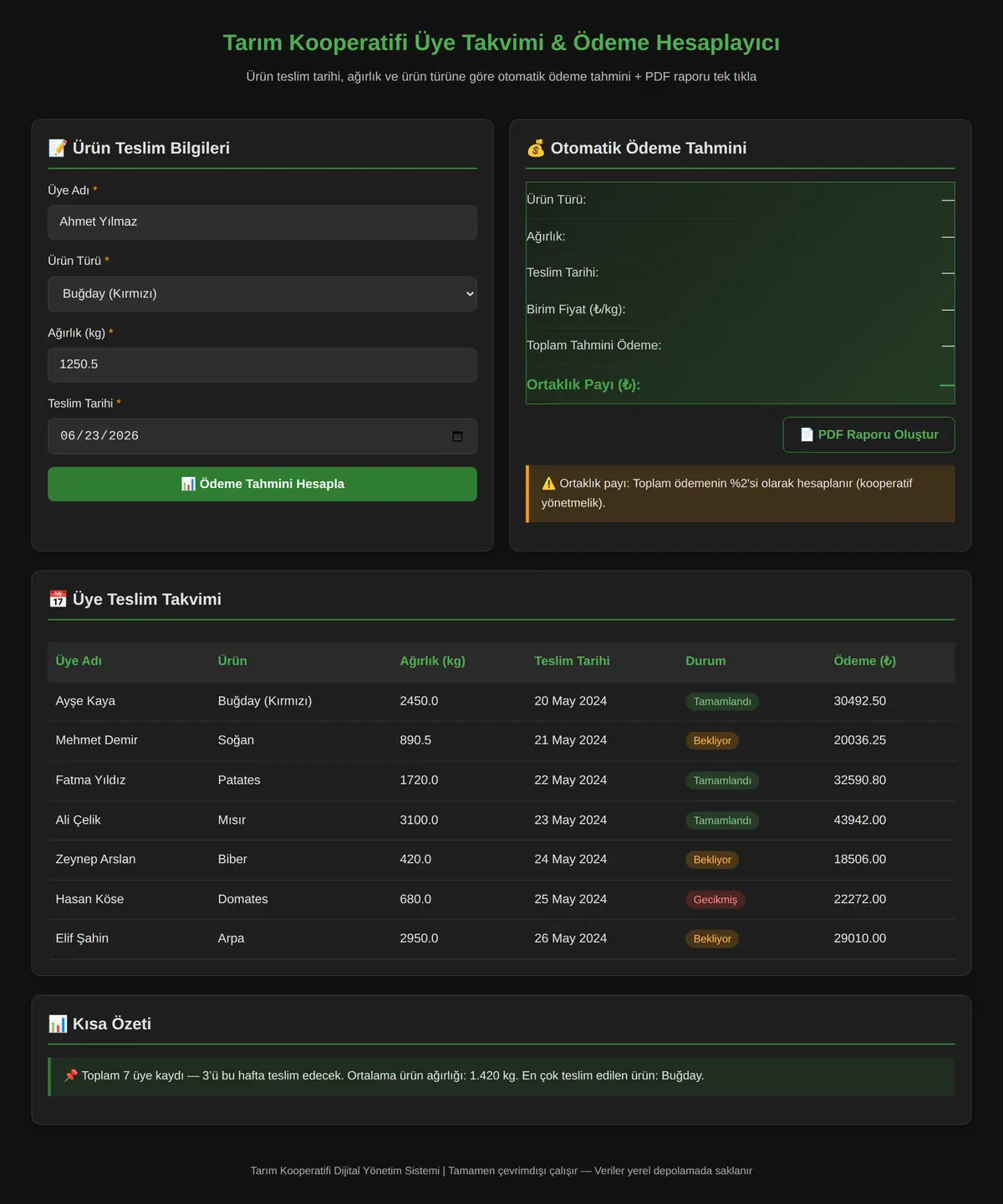
Task: Open the Ürün Türü dropdown
Action: coord(262,294)
